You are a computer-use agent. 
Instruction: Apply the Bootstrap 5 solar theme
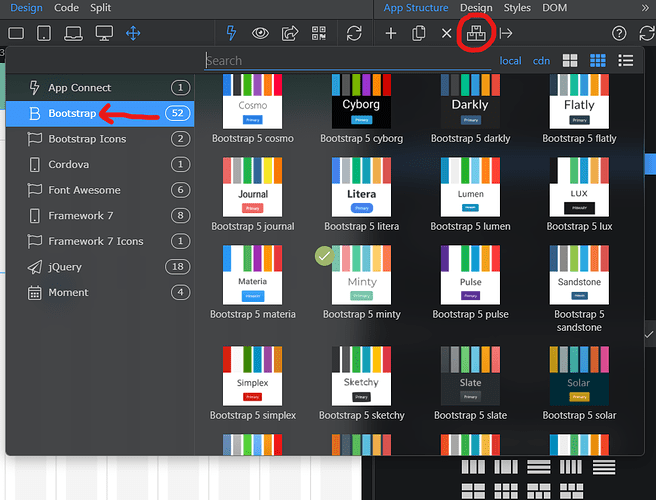(579, 376)
